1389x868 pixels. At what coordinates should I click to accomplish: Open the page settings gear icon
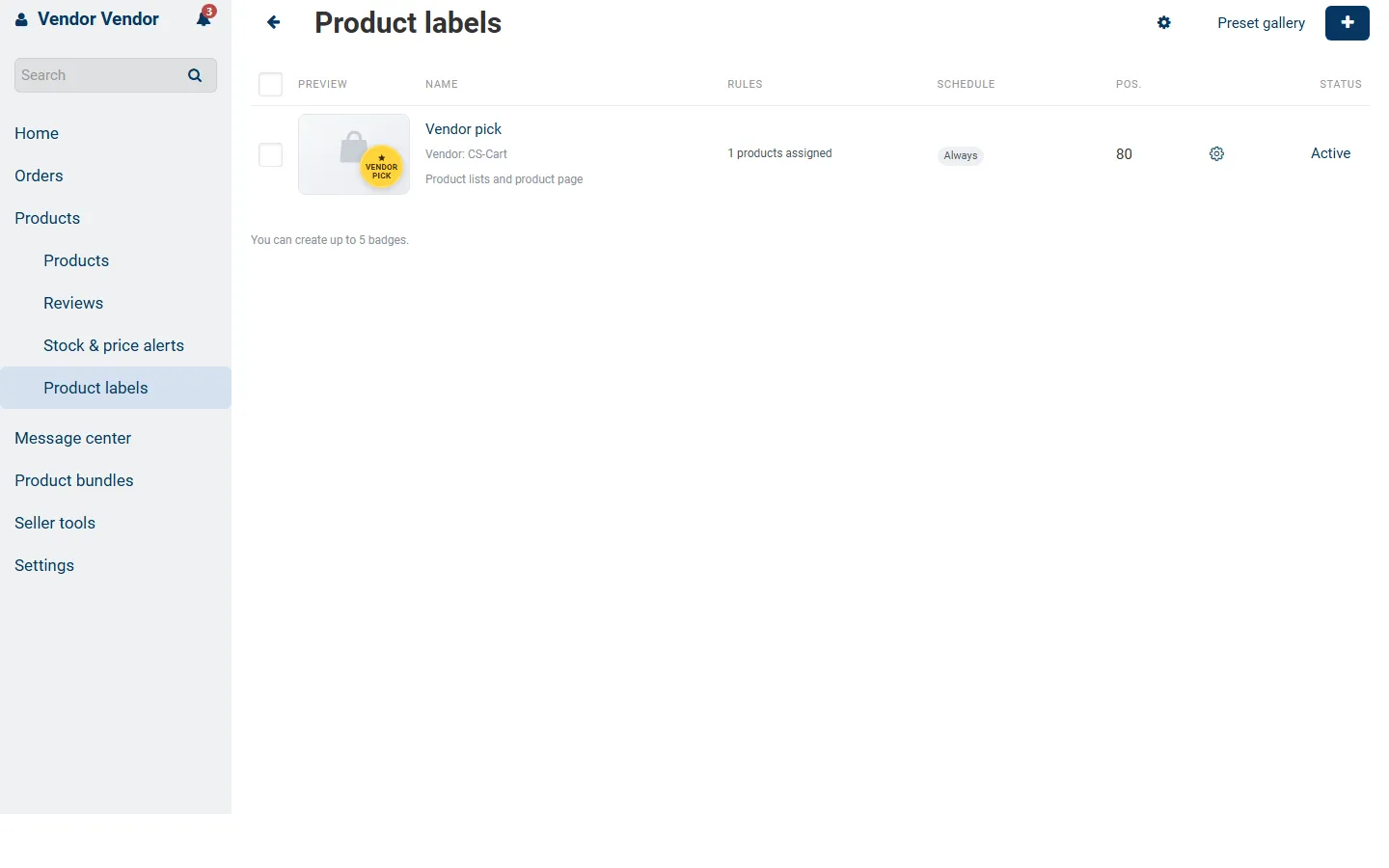coord(1164,22)
